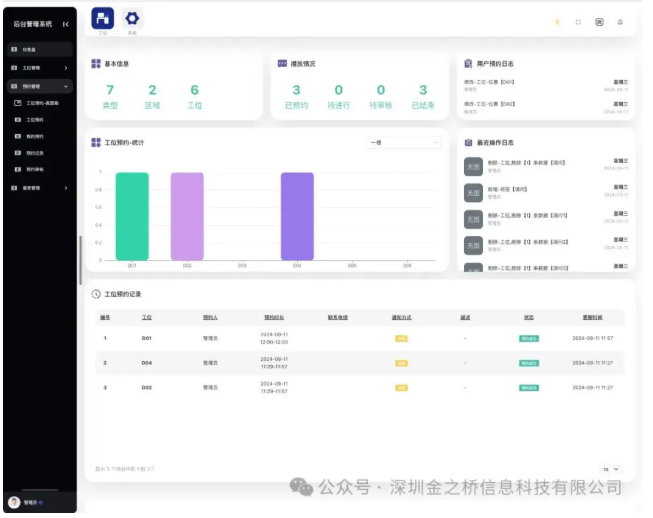Screen dimensions: 653x518
Task: Click the green status badge in row D02
Action: point(529,388)
